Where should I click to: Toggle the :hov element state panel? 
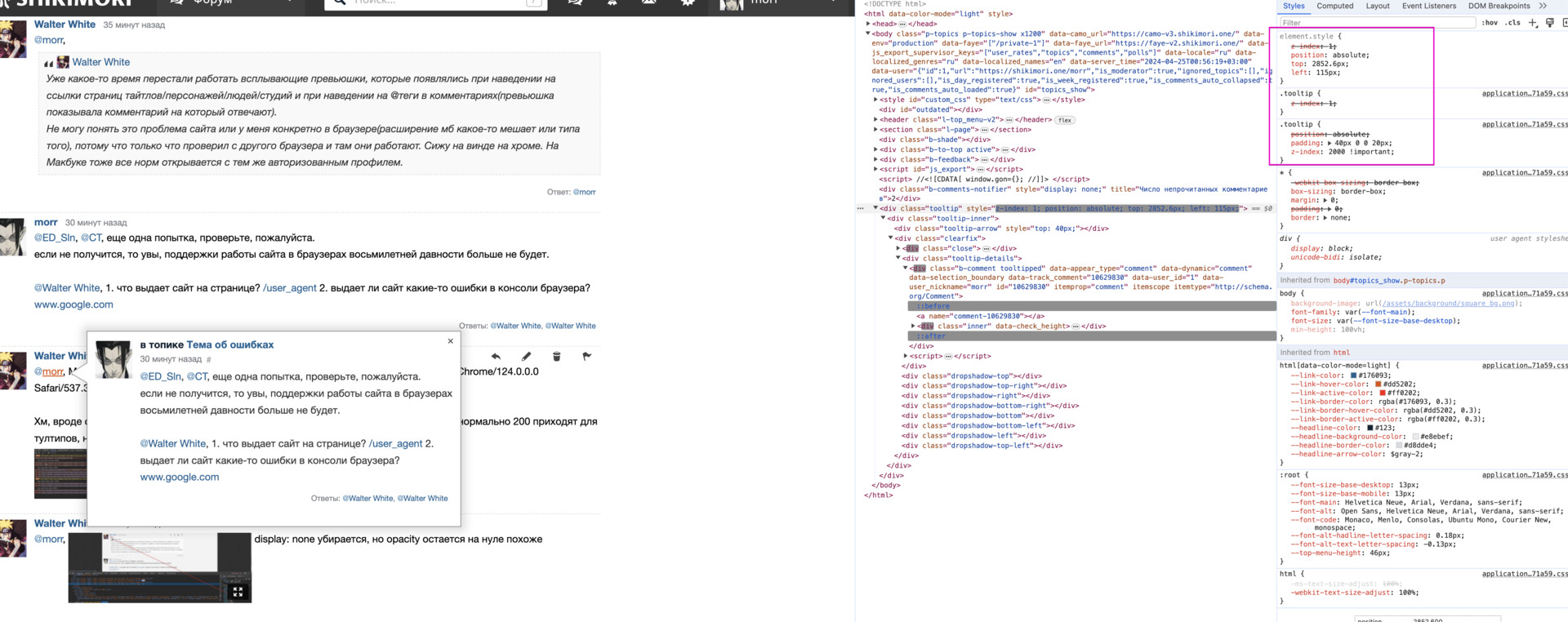point(1490,23)
